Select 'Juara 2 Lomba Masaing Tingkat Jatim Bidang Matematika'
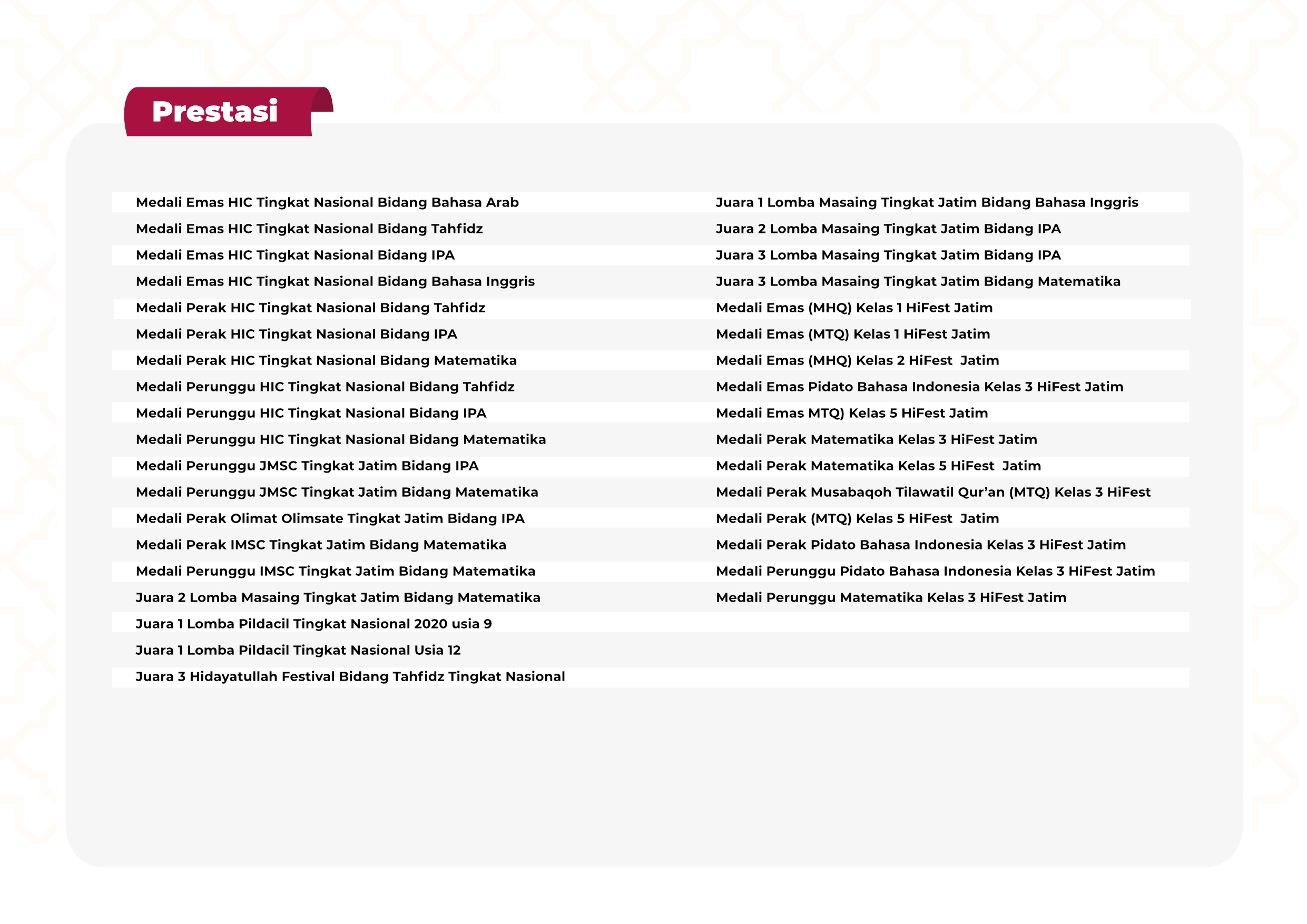This screenshot has width=1307, height=924. coord(338,598)
